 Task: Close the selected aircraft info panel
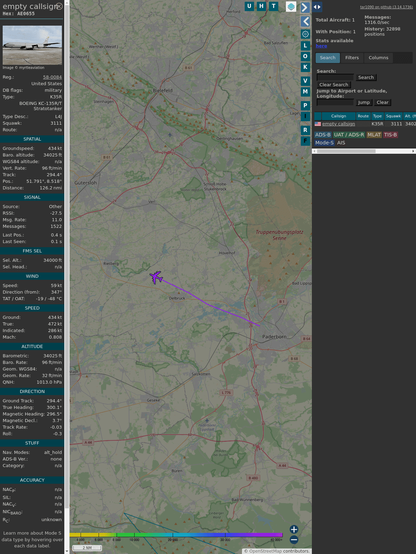click(x=59, y=6)
